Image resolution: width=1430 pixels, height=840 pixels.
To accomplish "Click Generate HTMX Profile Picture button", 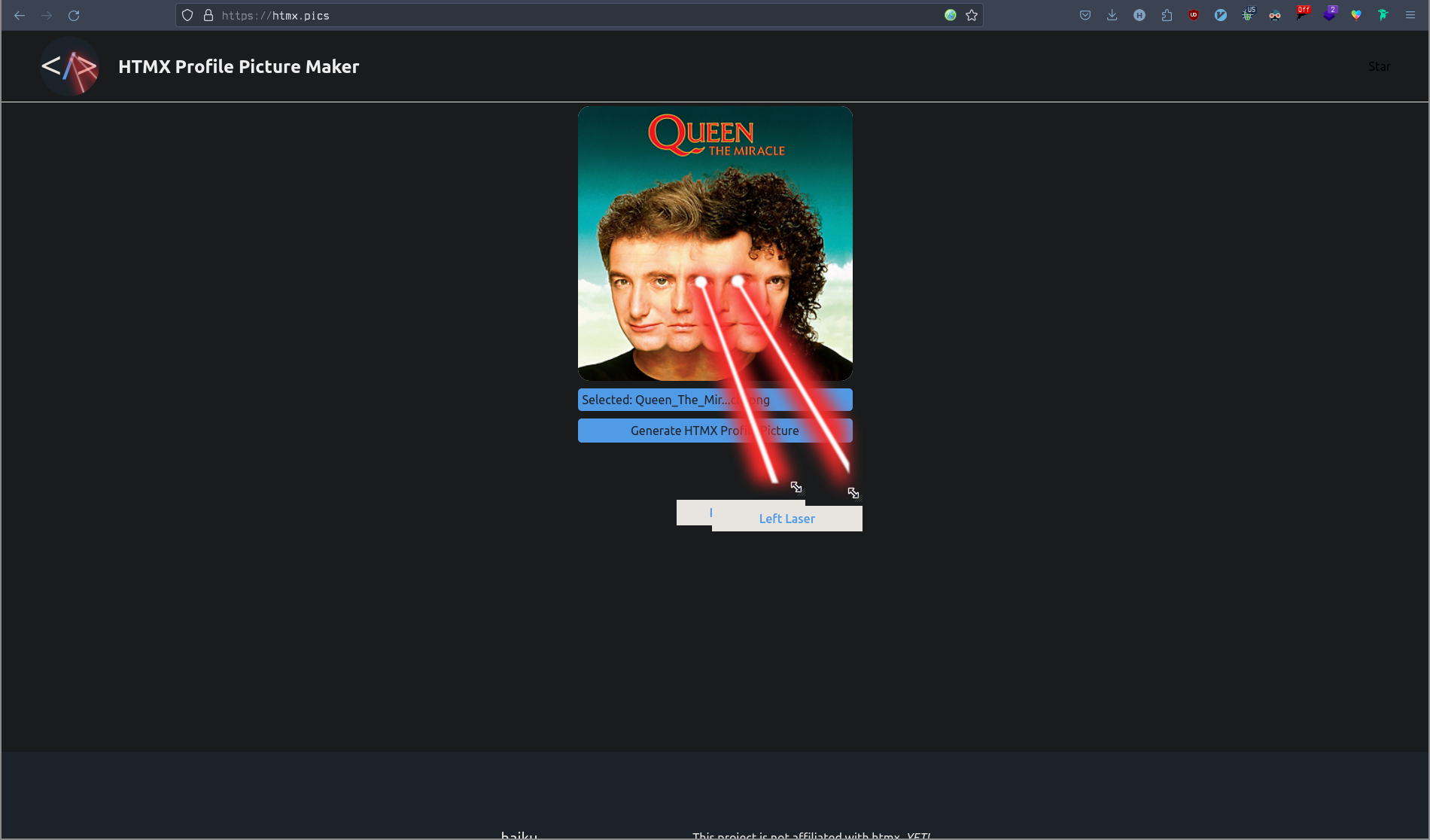I will [x=715, y=431].
